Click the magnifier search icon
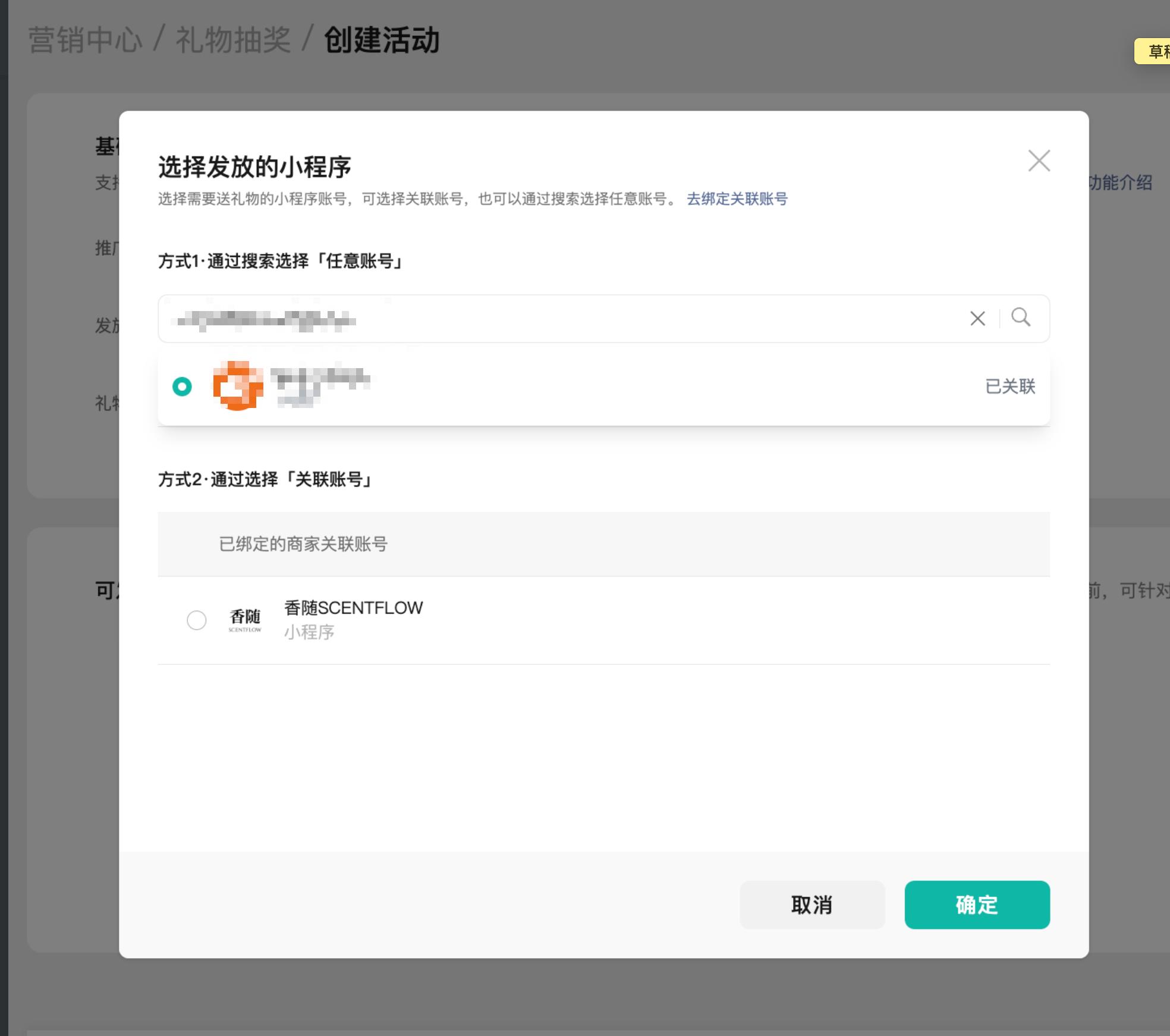 tap(1021, 318)
